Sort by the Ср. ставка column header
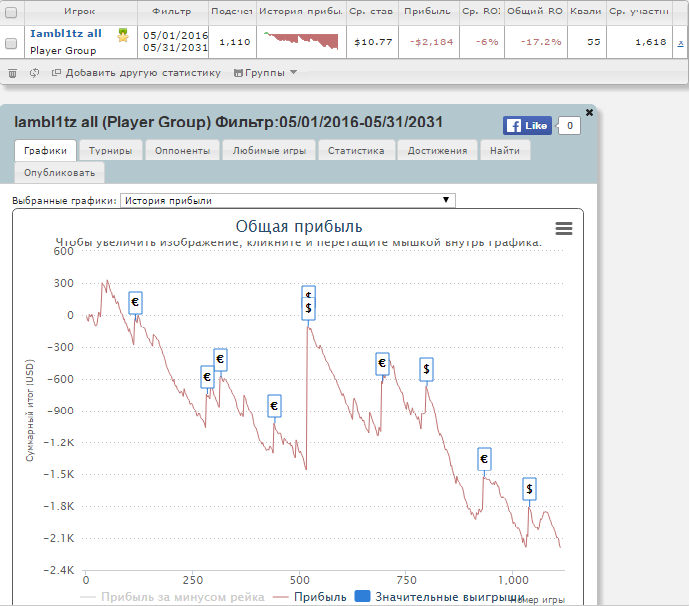Image resolution: width=690 pixels, height=606 pixels. click(x=371, y=12)
